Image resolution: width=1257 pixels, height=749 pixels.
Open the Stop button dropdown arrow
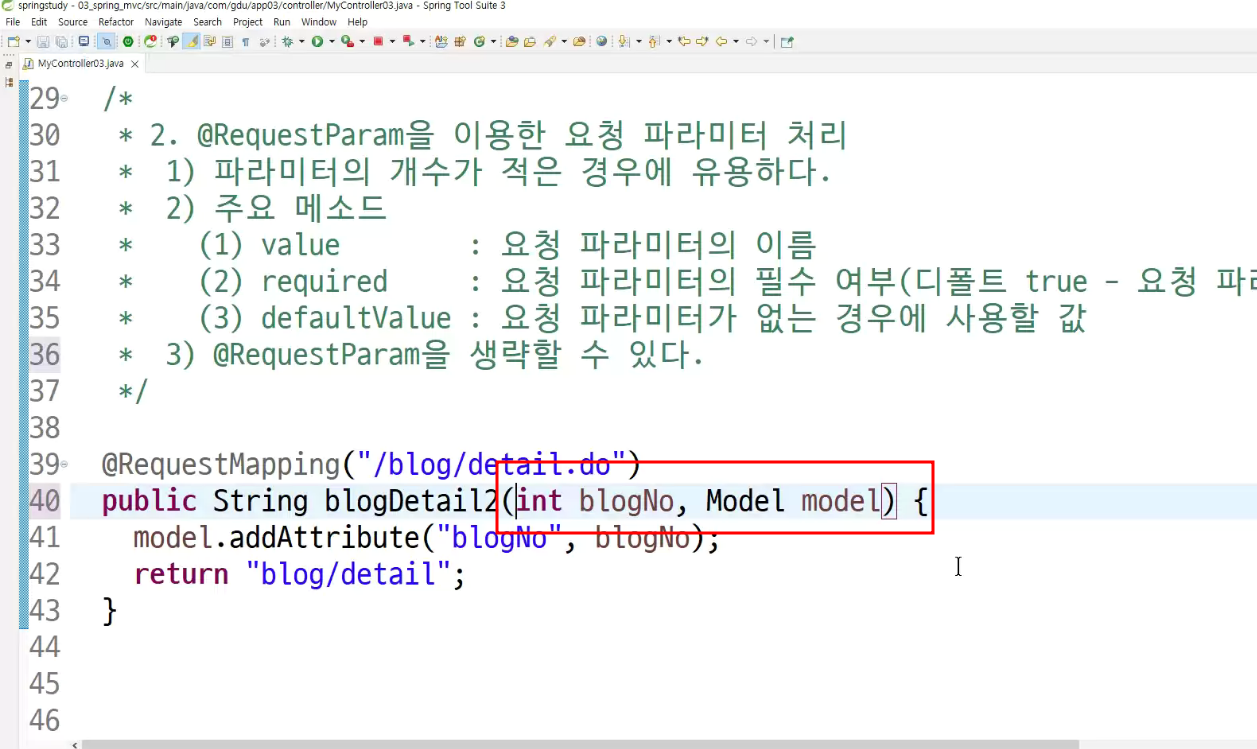pyautogui.click(x=392, y=42)
